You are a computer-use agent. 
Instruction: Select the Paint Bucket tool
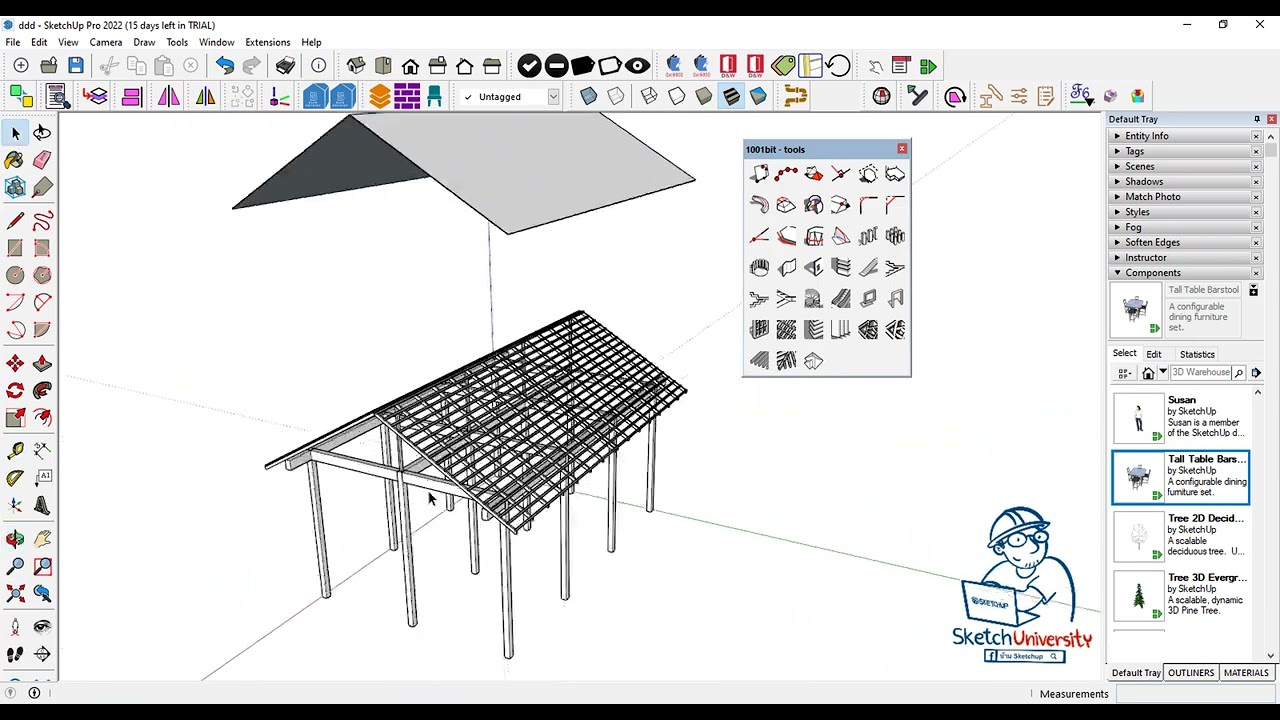tap(15, 160)
